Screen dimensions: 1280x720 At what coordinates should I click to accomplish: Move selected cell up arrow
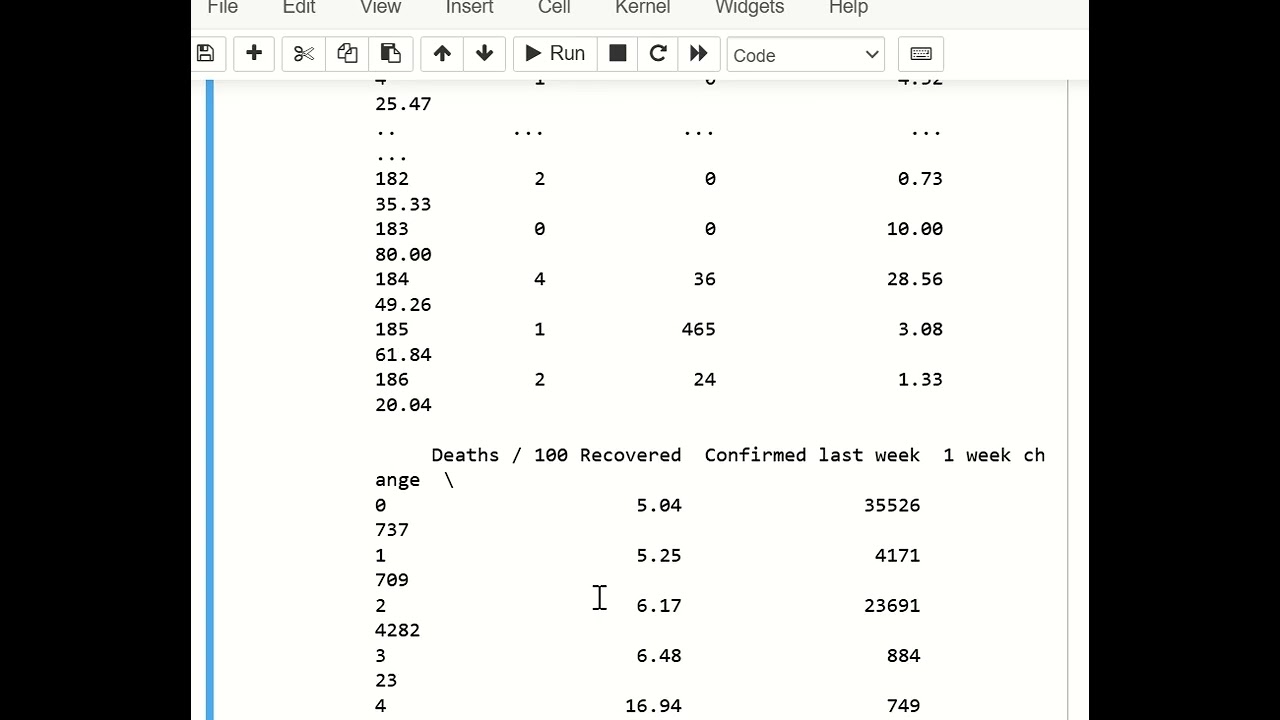point(442,54)
